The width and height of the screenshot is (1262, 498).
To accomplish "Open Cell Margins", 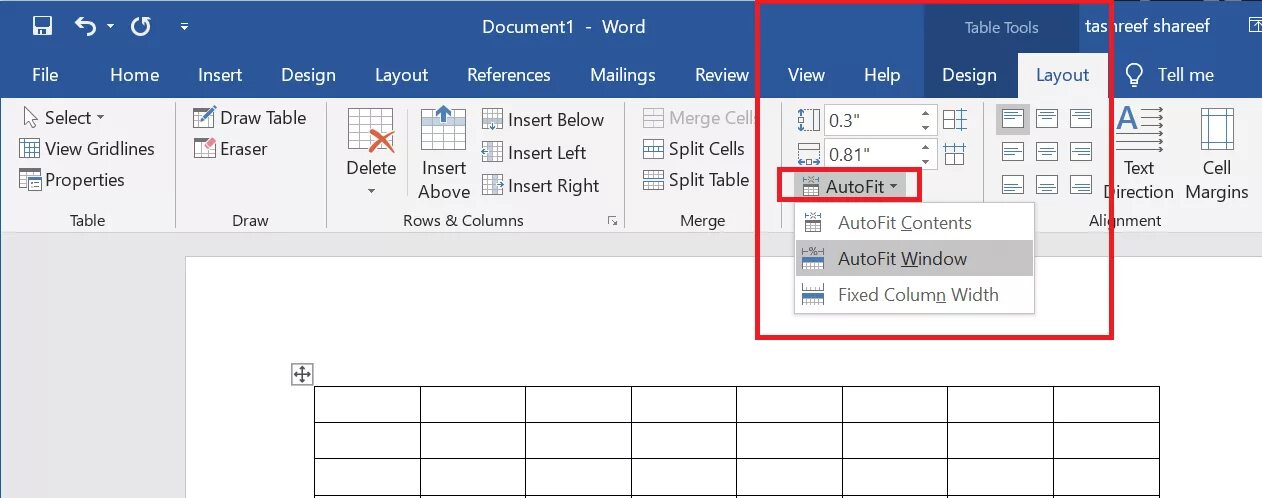I will click(1217, 154).
